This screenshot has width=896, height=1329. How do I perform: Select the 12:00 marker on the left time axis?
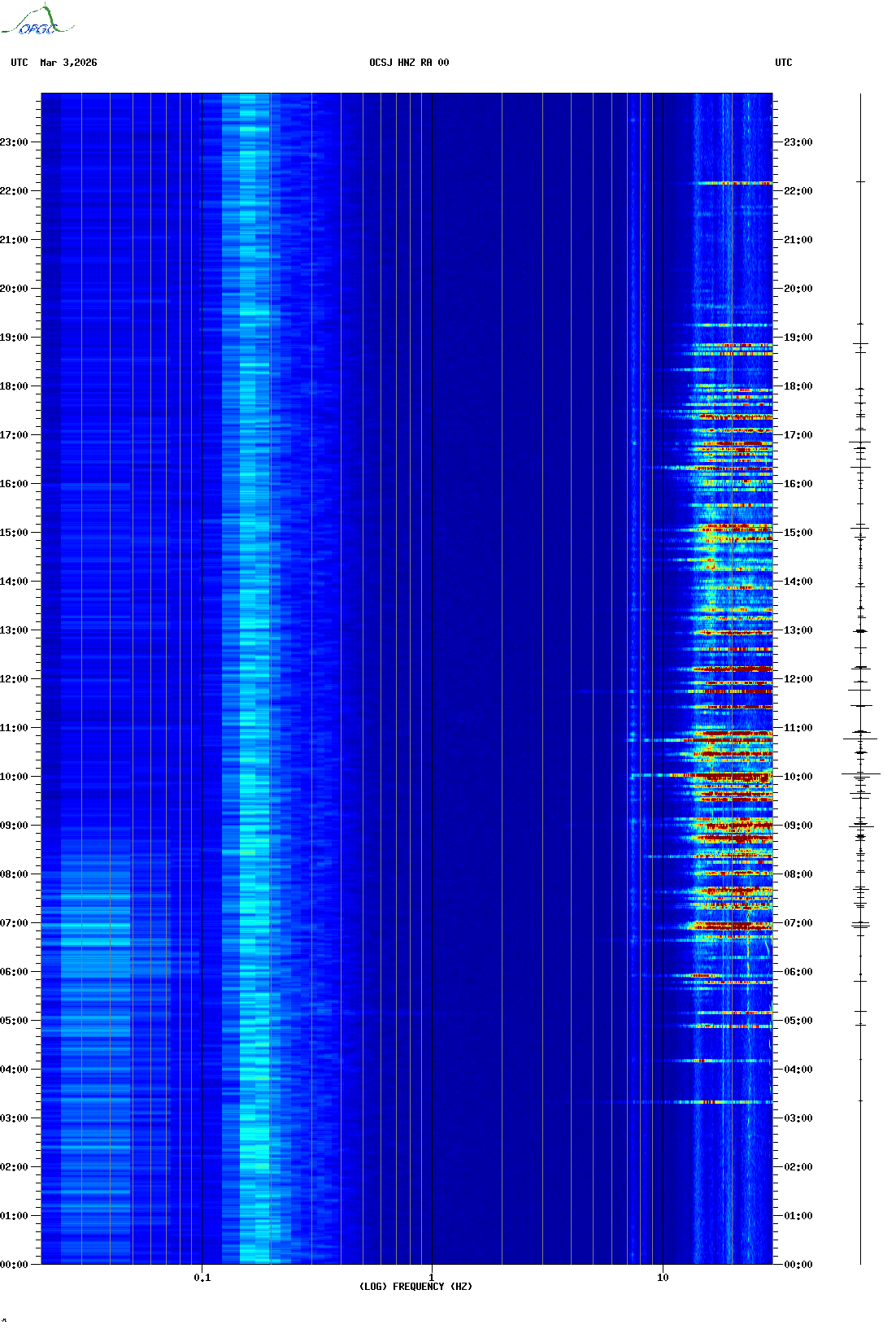[x=14, y=679]
